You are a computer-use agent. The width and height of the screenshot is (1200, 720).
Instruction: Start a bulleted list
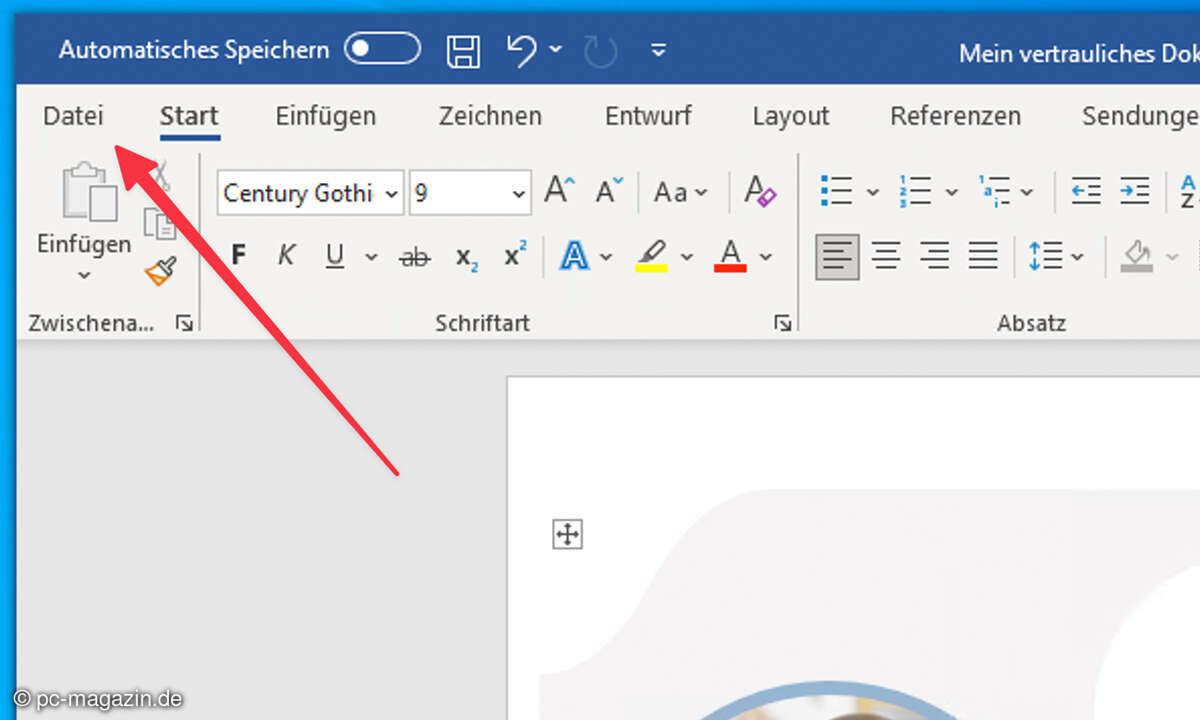pos(836,190)
